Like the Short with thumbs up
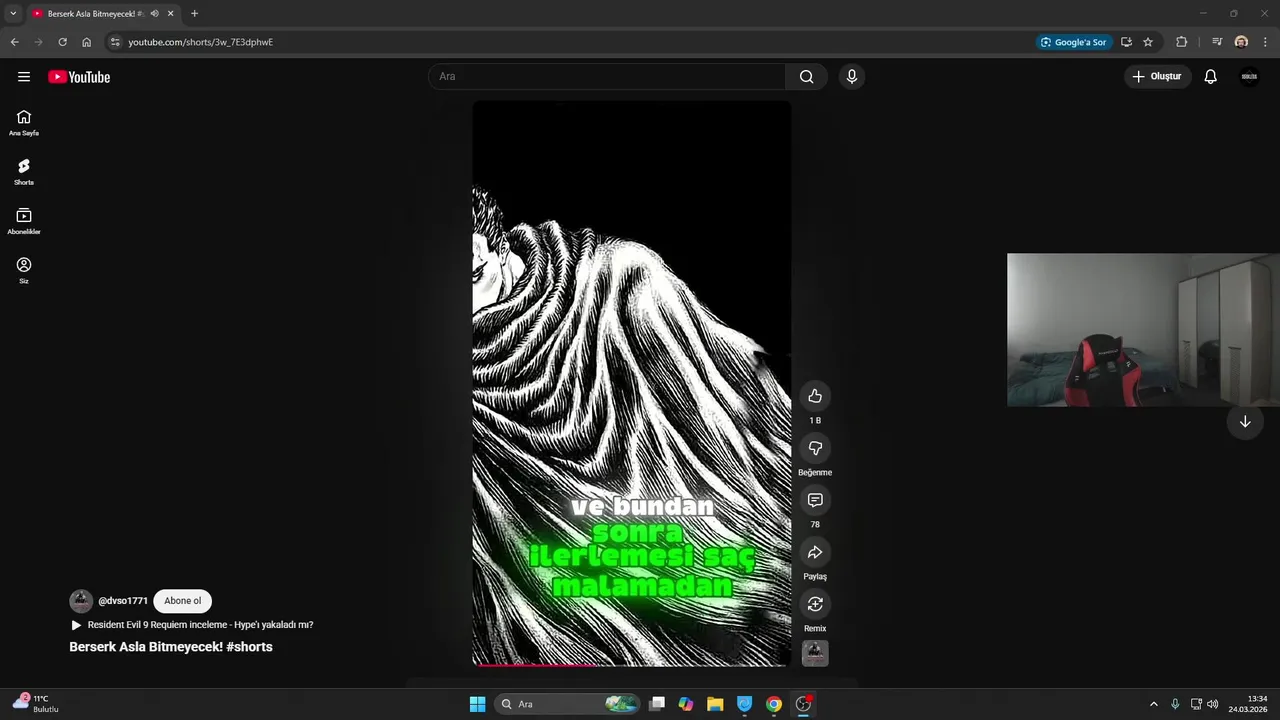The image size is (1280, 720). 815,396
